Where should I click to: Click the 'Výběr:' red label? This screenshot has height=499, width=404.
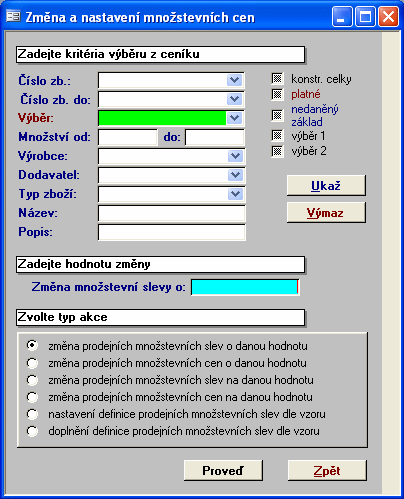click(36, 118)
